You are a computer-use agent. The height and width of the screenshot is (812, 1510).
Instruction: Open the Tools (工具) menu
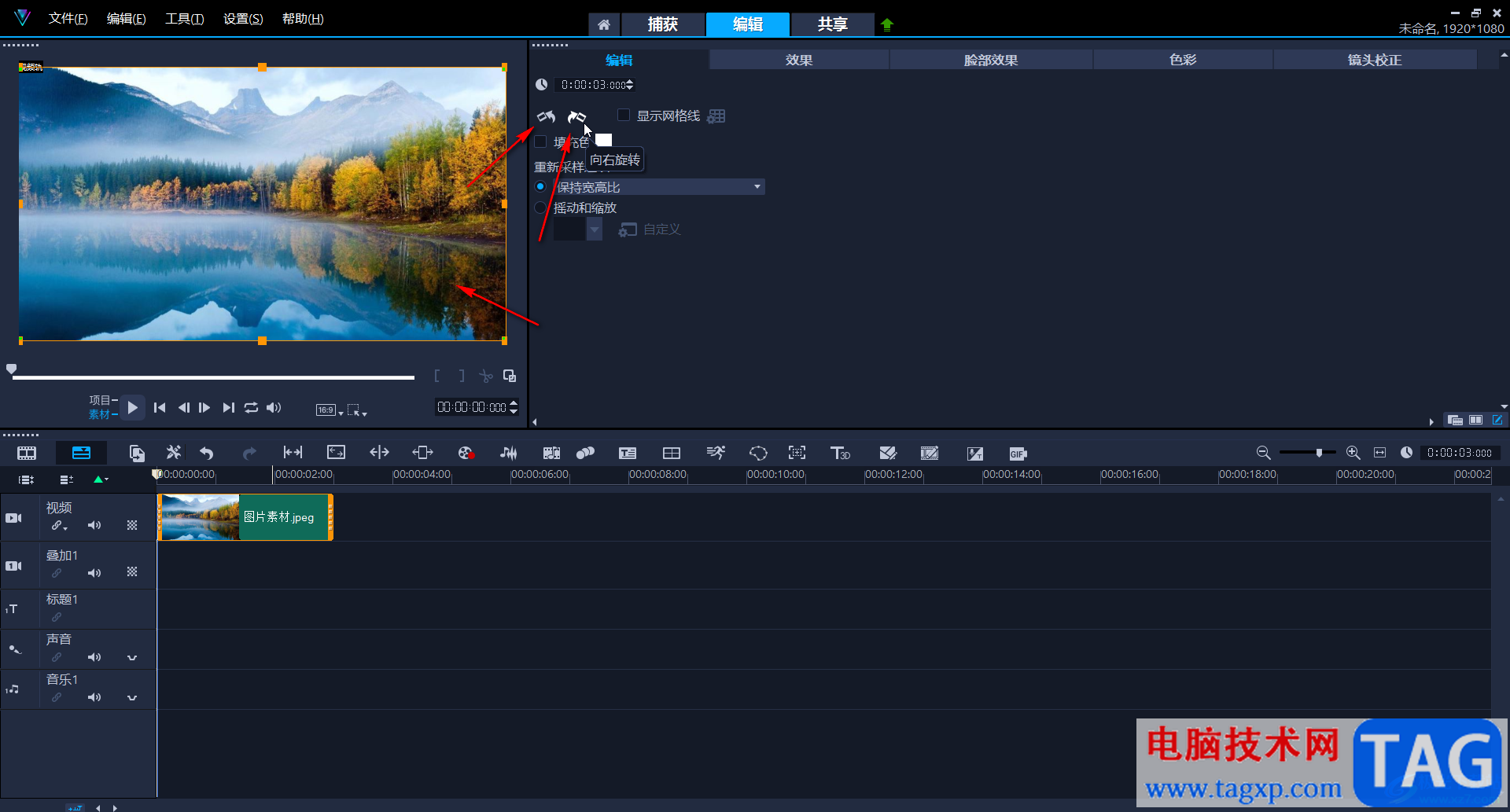coord(184,18)
